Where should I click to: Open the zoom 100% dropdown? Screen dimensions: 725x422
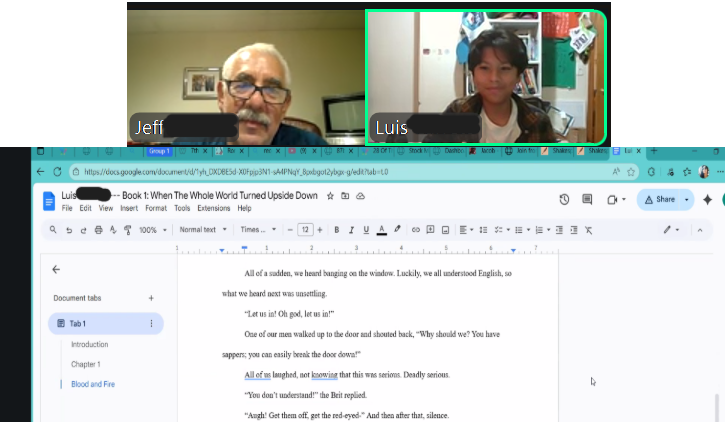point(153,230)
